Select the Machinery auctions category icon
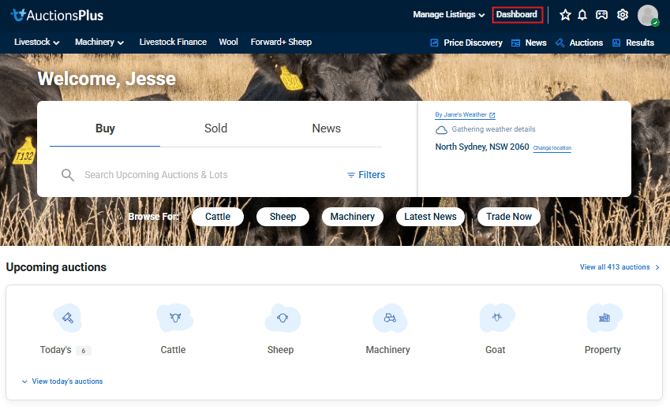The width and height of the screenshot is (670, 413). 388,318
